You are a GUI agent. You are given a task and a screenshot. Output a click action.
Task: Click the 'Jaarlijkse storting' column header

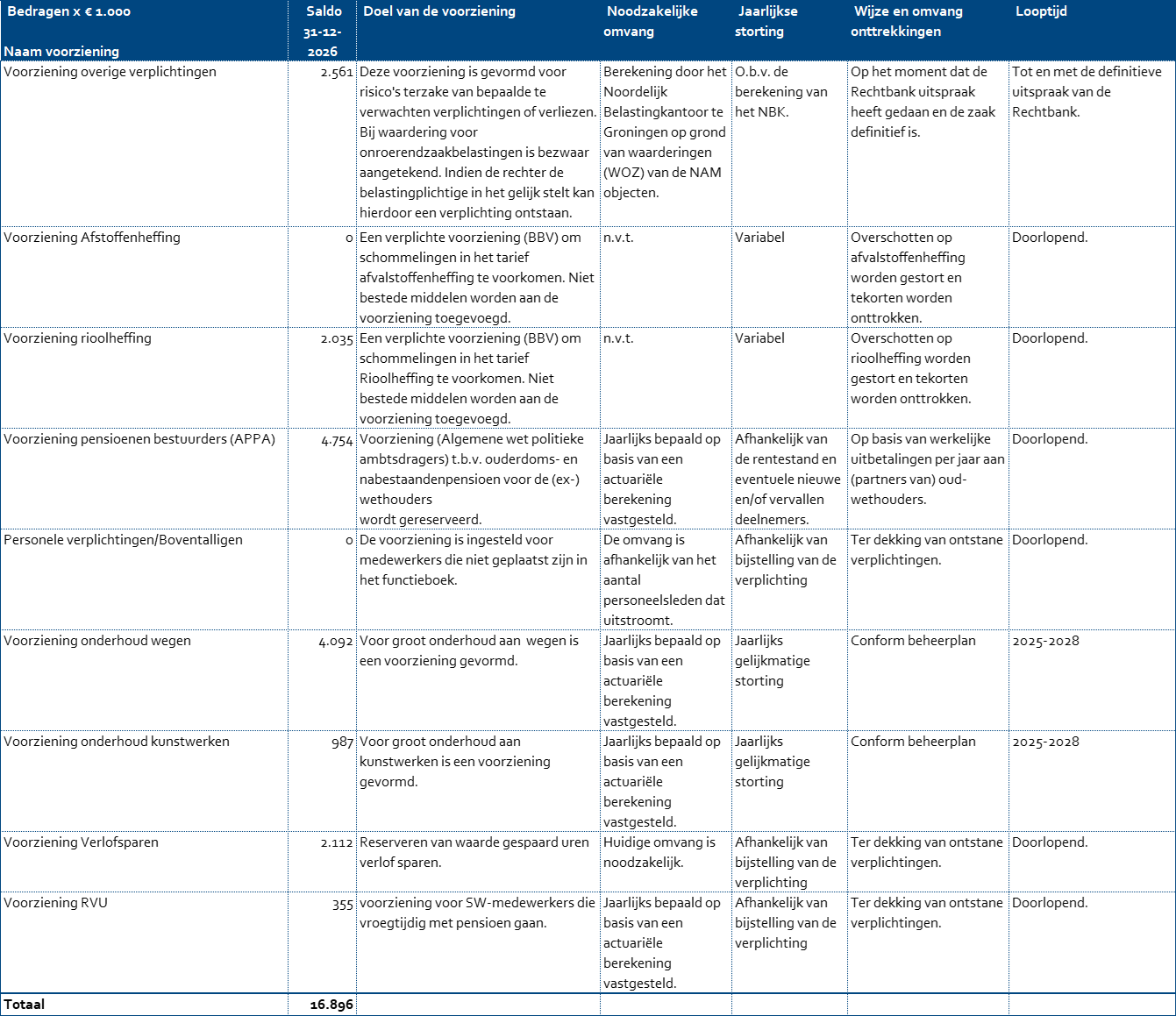click(x=767, y=22)
